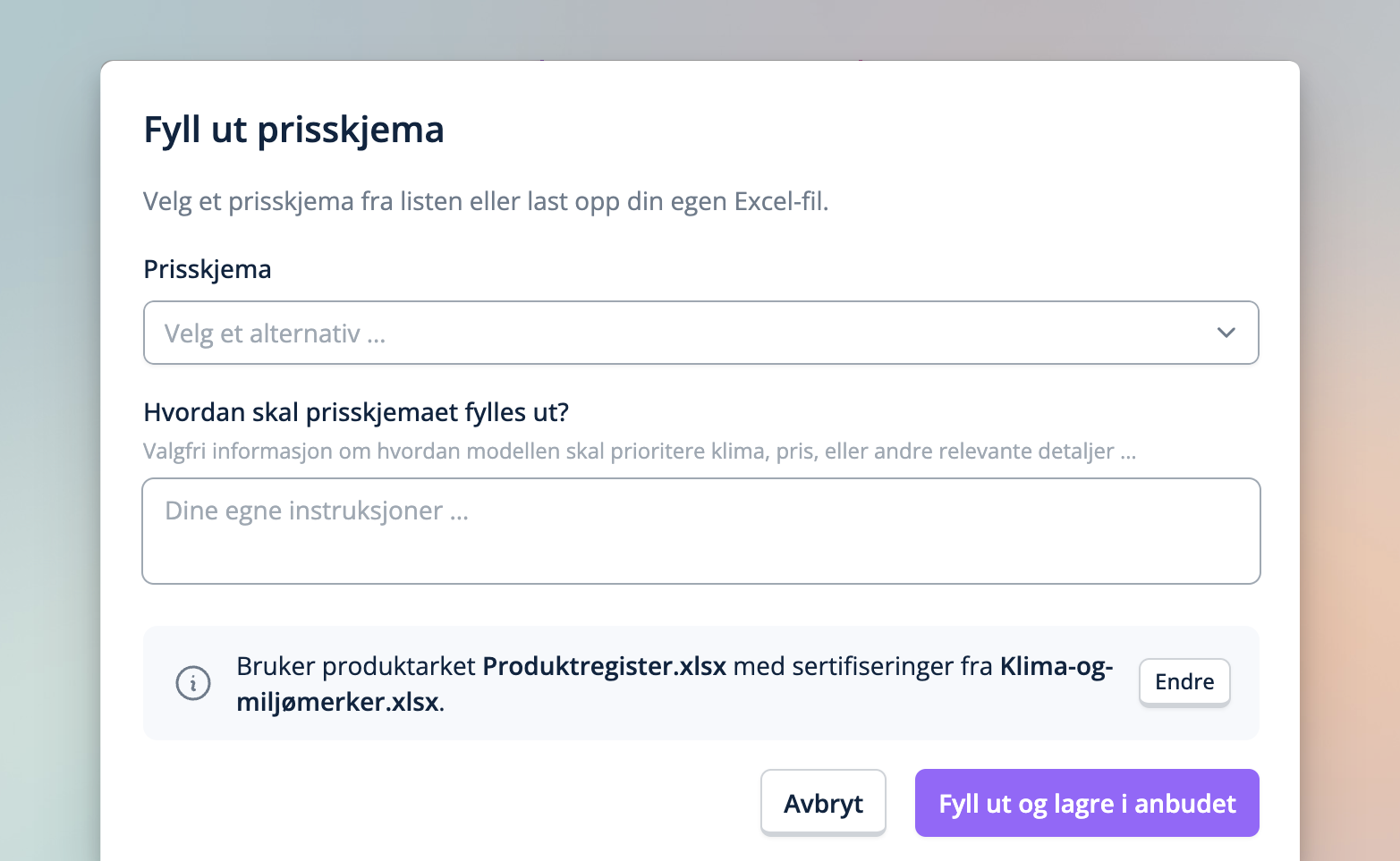Click the Prisskjema field label
1400x861 pixels.
coord(207,268)
